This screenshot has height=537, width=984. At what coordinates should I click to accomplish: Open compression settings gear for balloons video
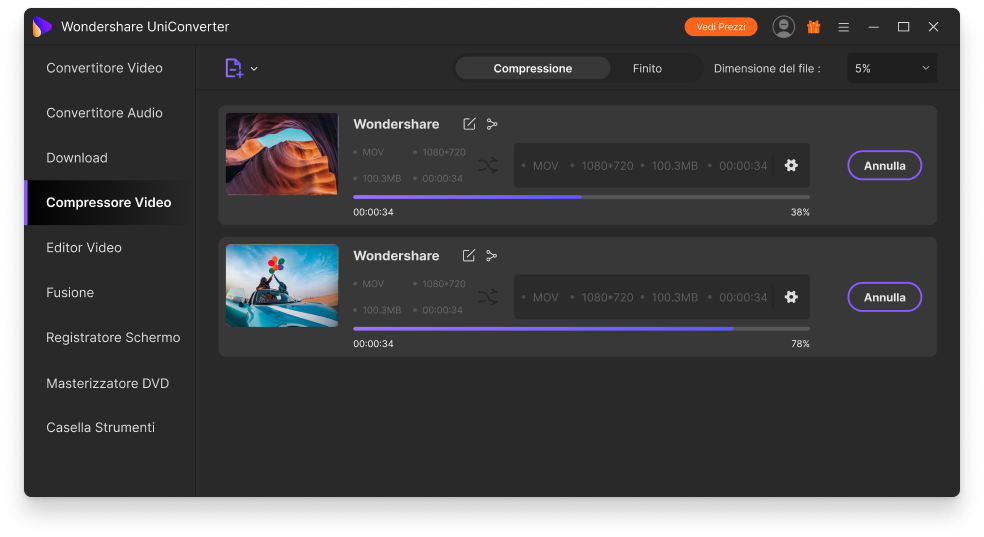tap(791, 297)
